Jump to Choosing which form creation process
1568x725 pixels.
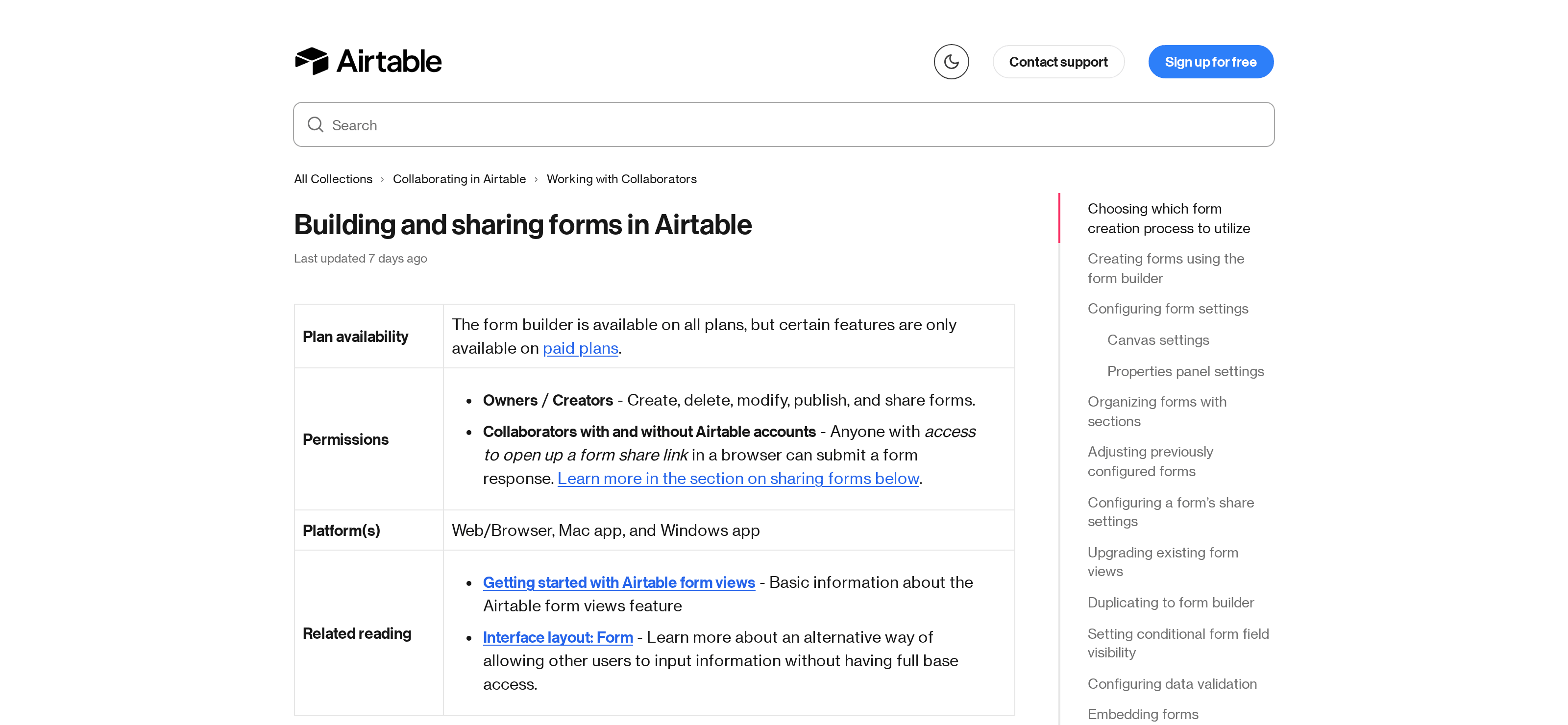[x=1168, y=218]
